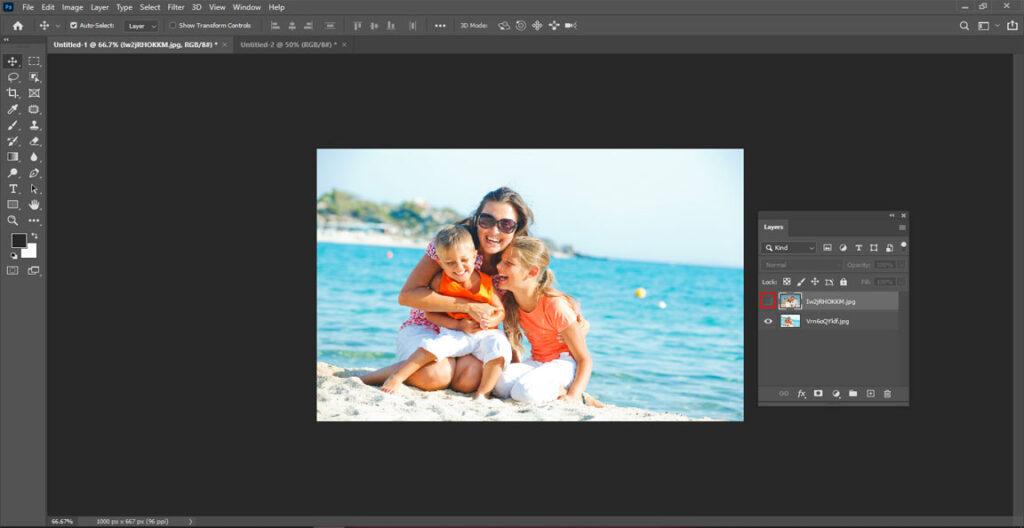
Task: Open the Window menu
Action: (246, 7)
